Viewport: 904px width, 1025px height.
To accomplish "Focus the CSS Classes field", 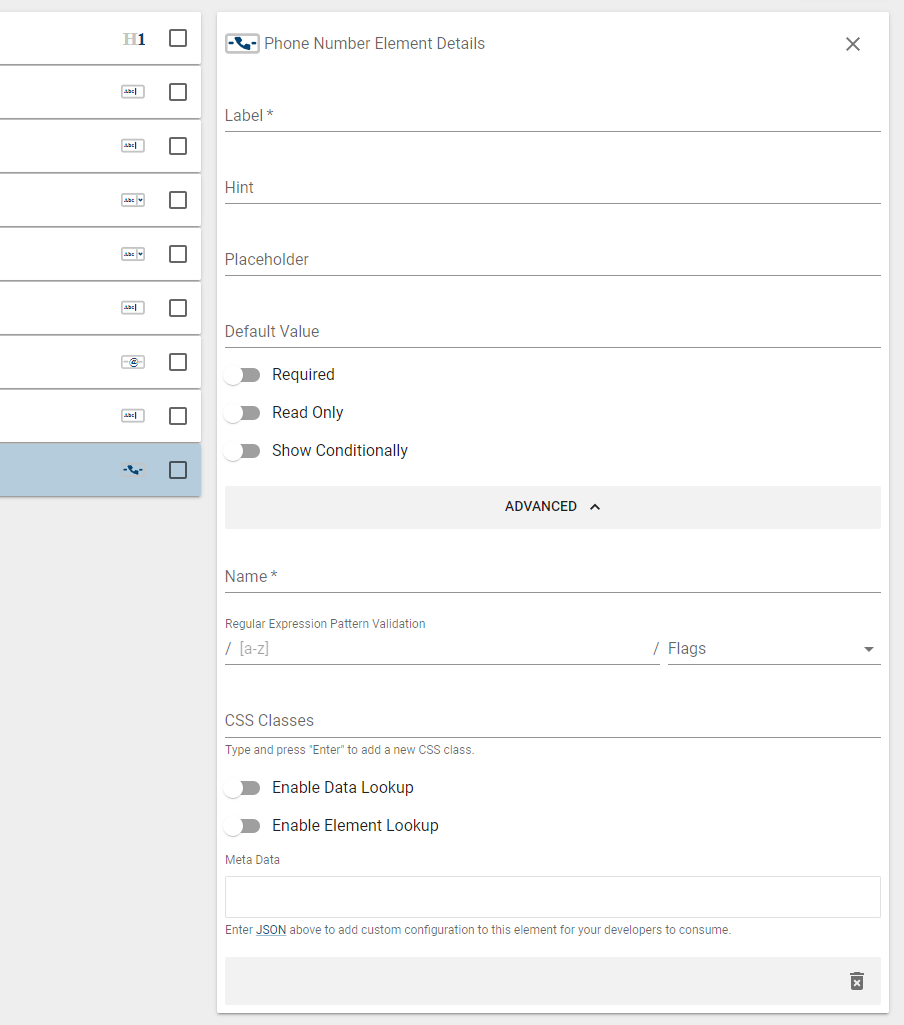I will click(x=553, y=721).
